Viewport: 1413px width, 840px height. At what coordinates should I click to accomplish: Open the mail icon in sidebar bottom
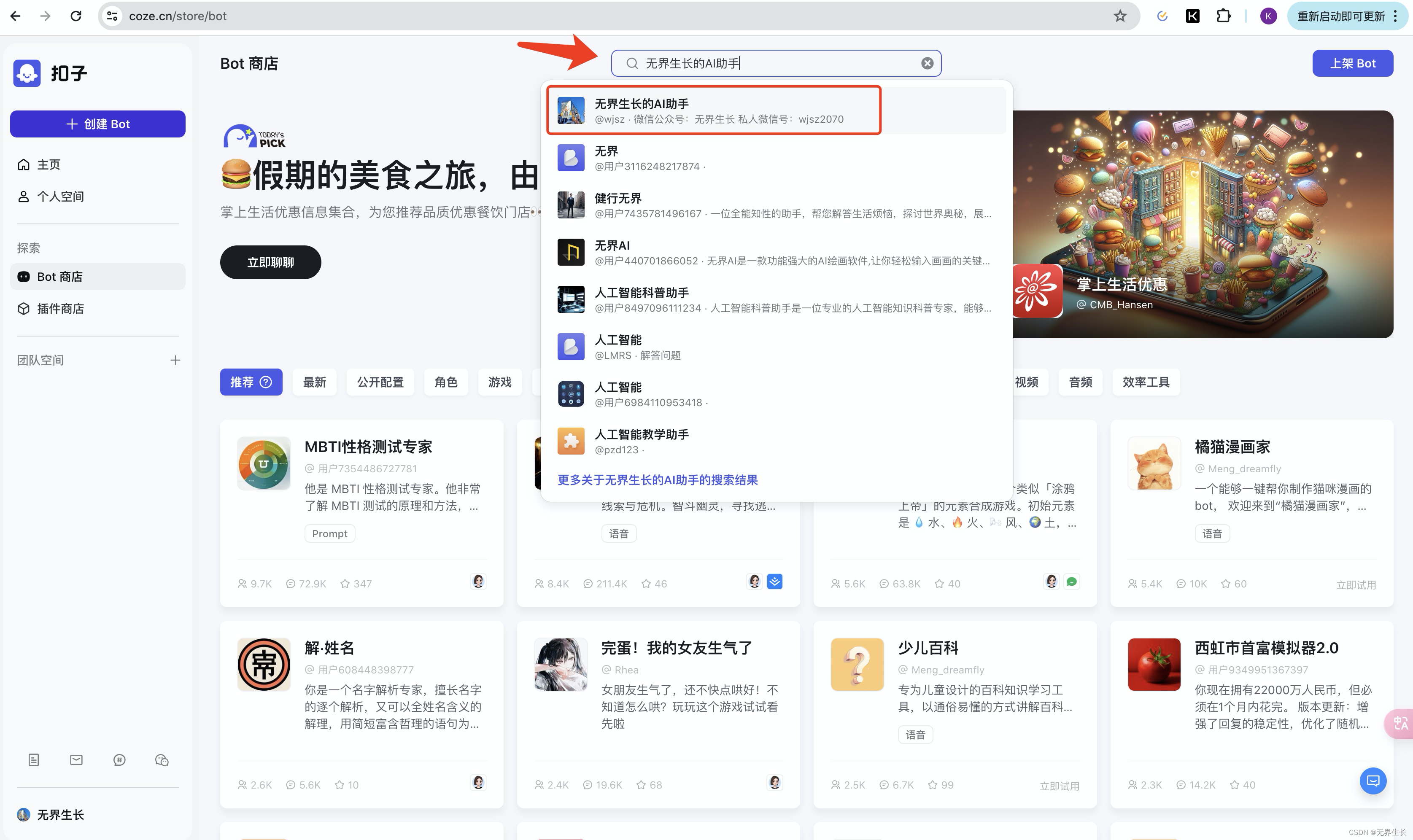click(76, 759)
